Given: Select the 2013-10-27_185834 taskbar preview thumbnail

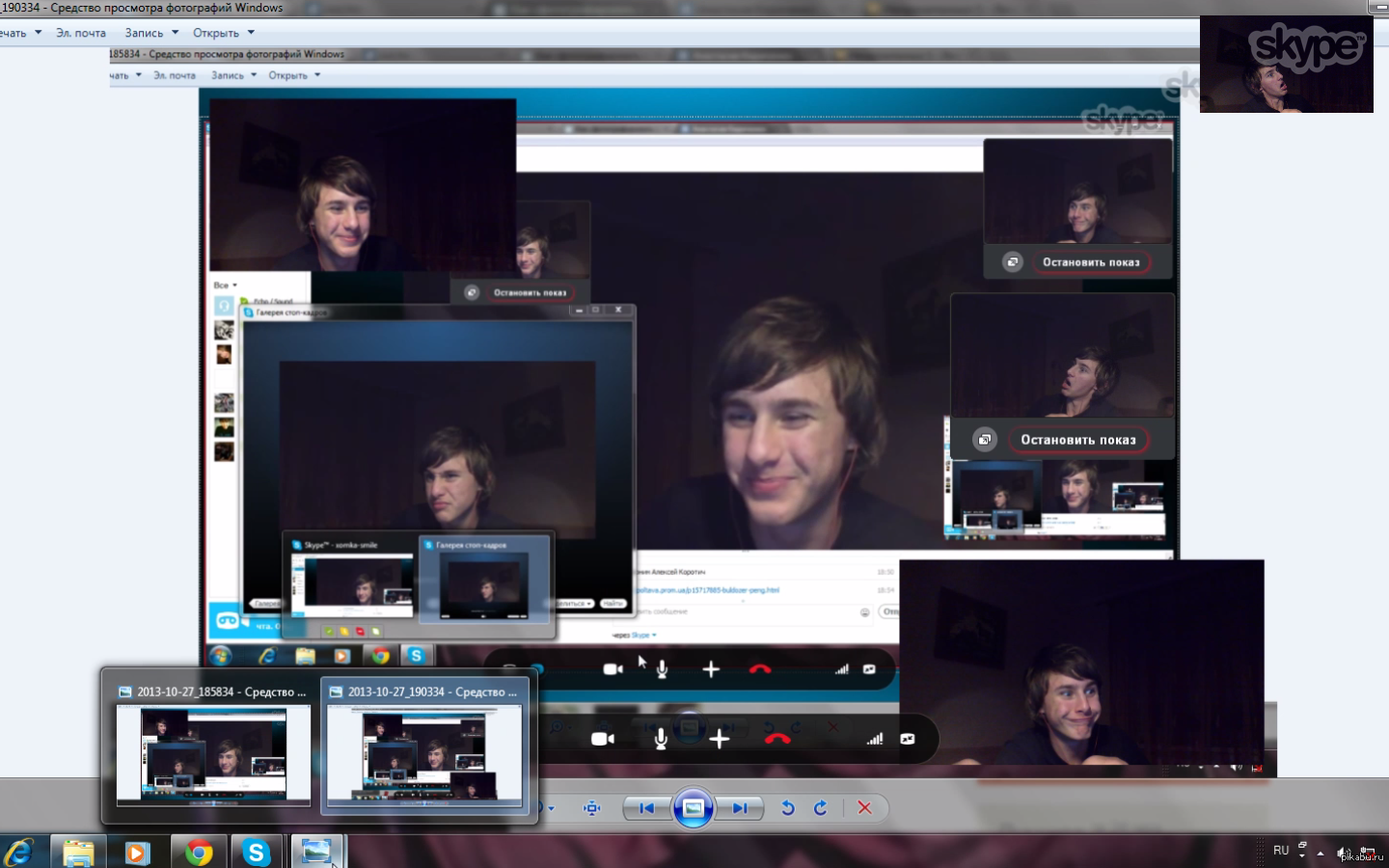Looking at the screenshot, I should point(213,745).
